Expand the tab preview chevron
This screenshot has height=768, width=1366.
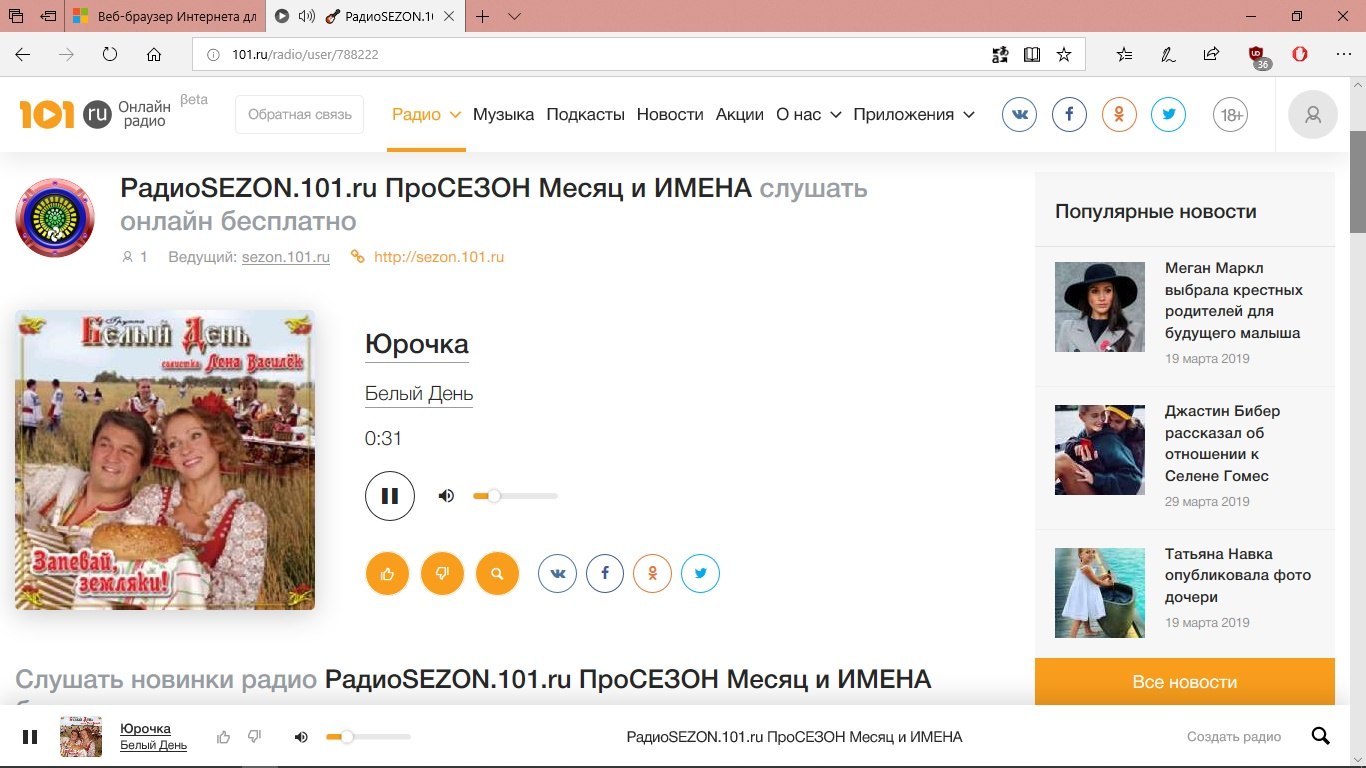[514, 16]
